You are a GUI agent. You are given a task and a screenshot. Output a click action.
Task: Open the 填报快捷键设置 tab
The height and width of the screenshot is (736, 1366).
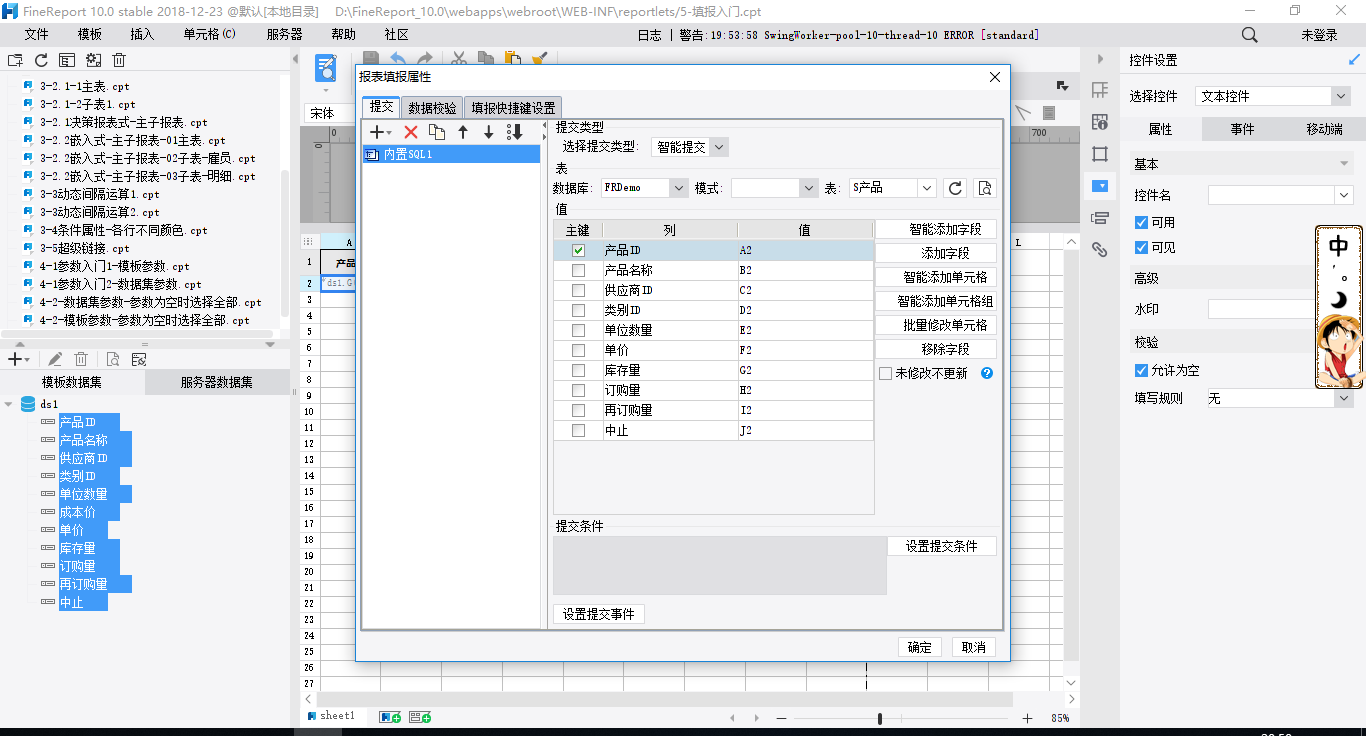tap(513, 108)
